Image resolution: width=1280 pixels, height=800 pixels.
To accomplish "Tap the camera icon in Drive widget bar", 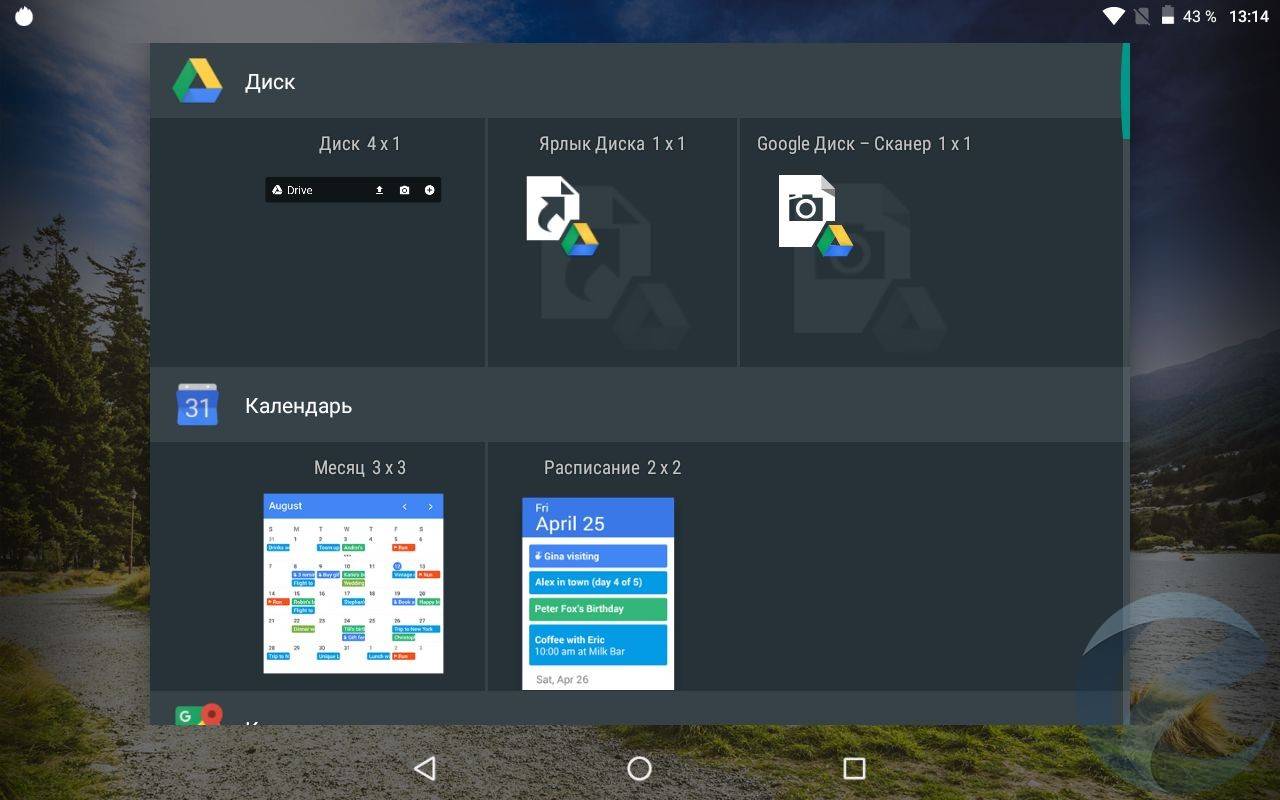I will (x=404, y=190).
